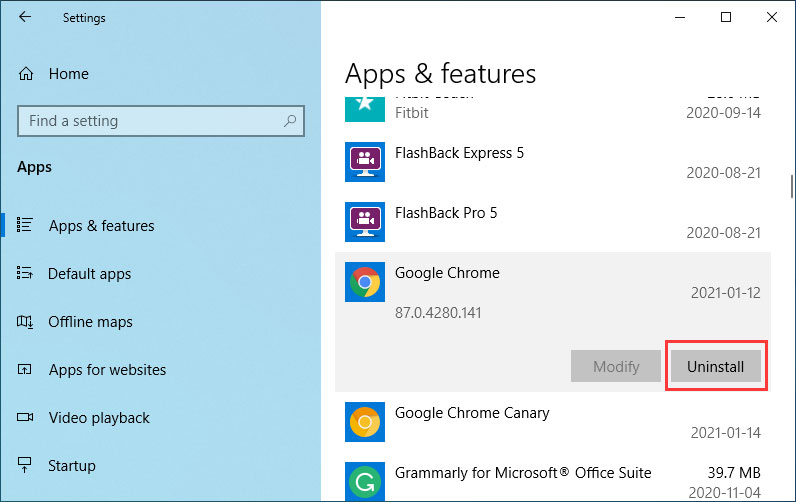Image resolution: width=796 pixels, height=502 pixels.
Task: Click Chrome version 87.0.4280.141
Action: pos(438,312)
